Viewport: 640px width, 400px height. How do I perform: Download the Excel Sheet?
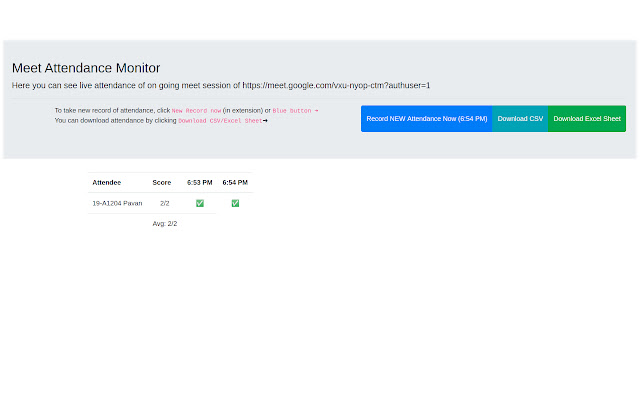[587, 119]
